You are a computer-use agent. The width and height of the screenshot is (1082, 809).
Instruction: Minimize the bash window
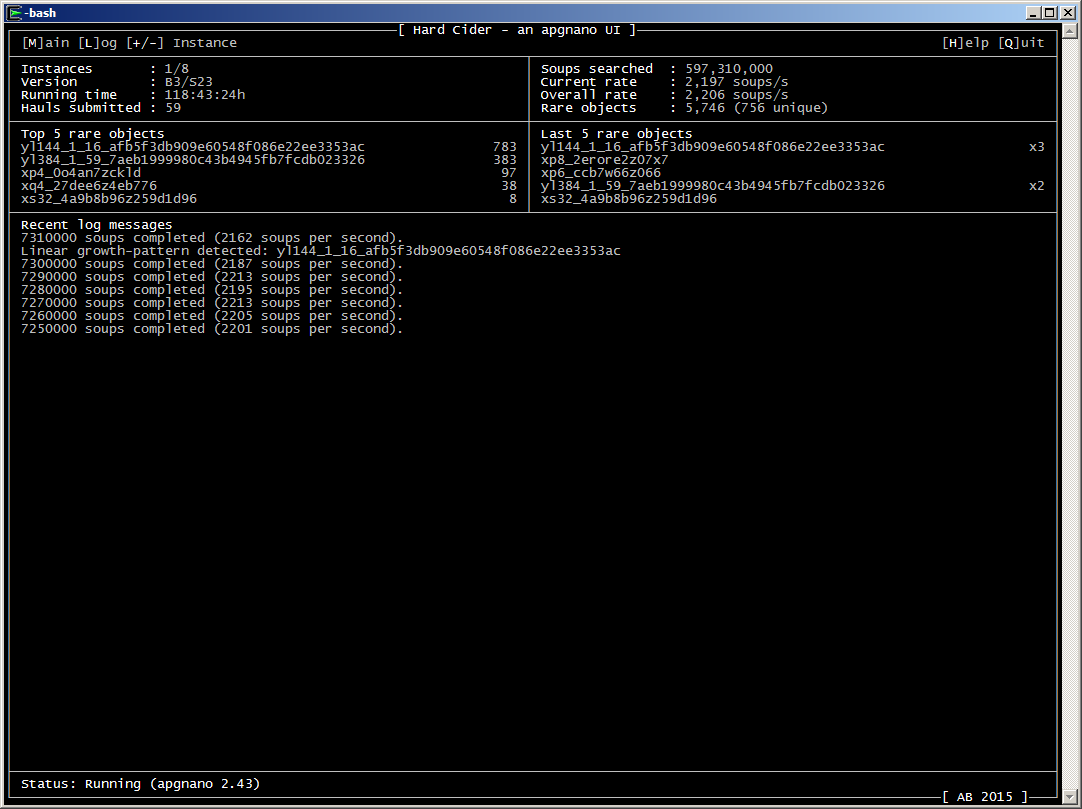pyautogui.click(x=1031, y=13)
